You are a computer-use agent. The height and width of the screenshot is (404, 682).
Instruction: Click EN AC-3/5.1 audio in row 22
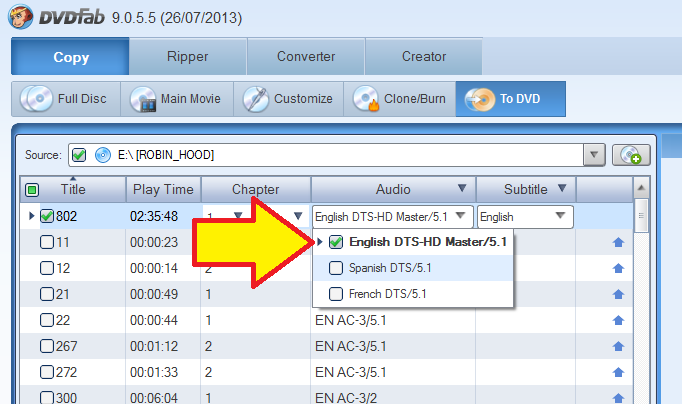pyautogui.click(x=351, y=321)
